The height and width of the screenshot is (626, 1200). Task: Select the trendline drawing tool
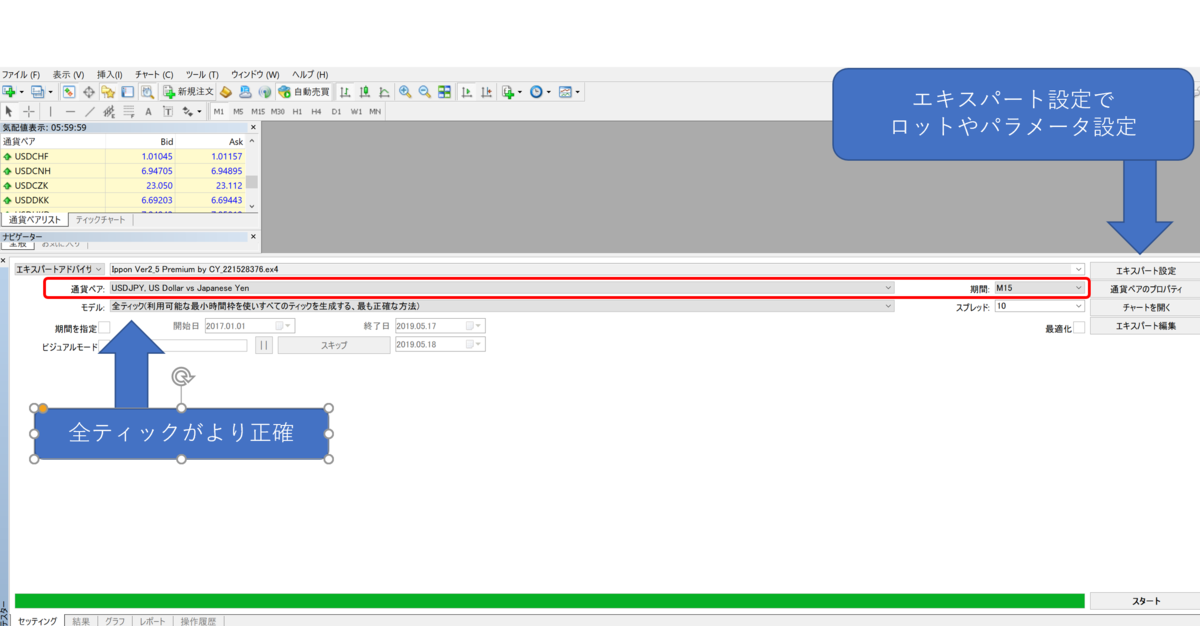pos(90,111)
